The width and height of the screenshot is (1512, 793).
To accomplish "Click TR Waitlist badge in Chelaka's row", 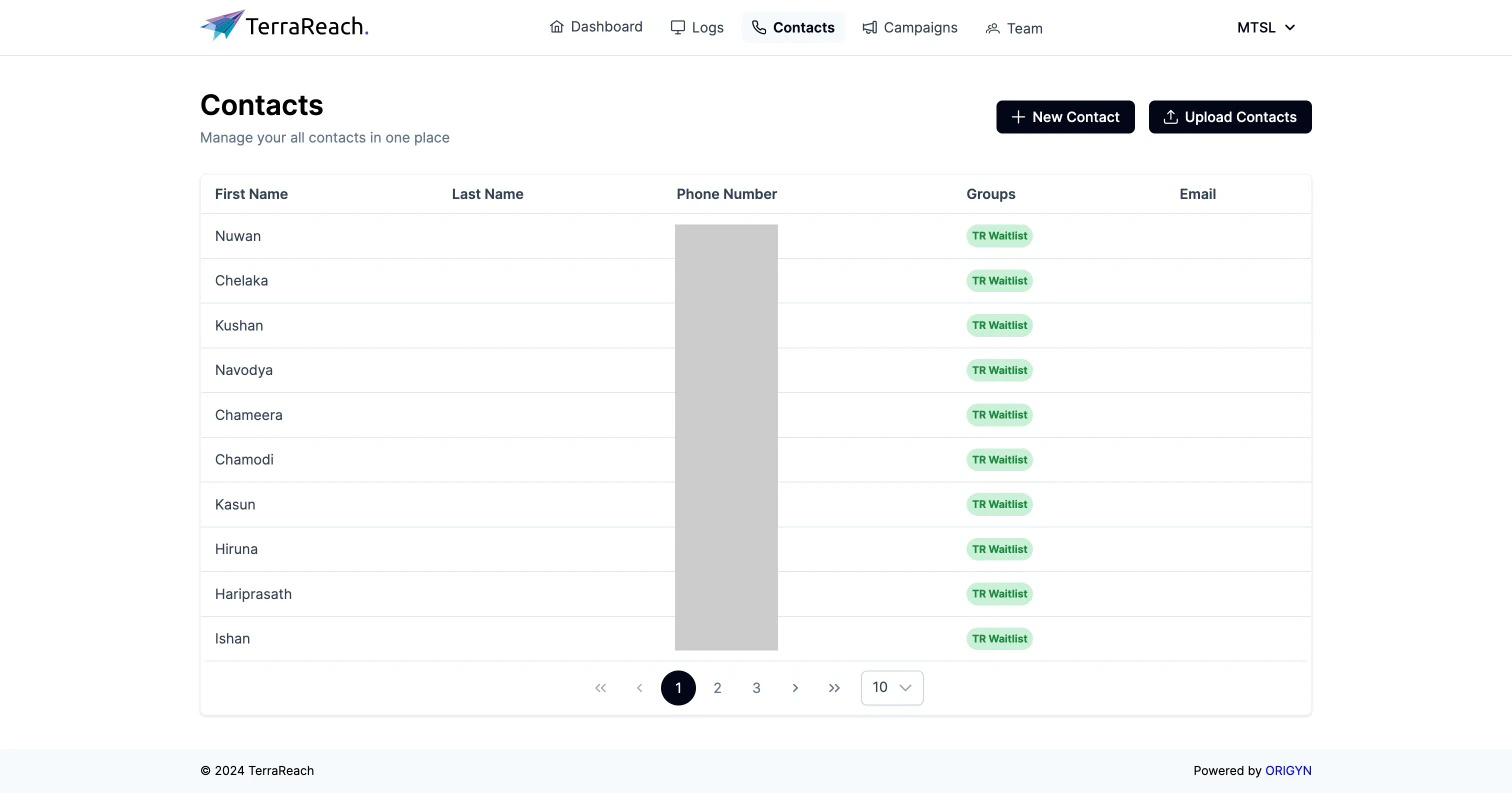I will tap(1000, 281).
